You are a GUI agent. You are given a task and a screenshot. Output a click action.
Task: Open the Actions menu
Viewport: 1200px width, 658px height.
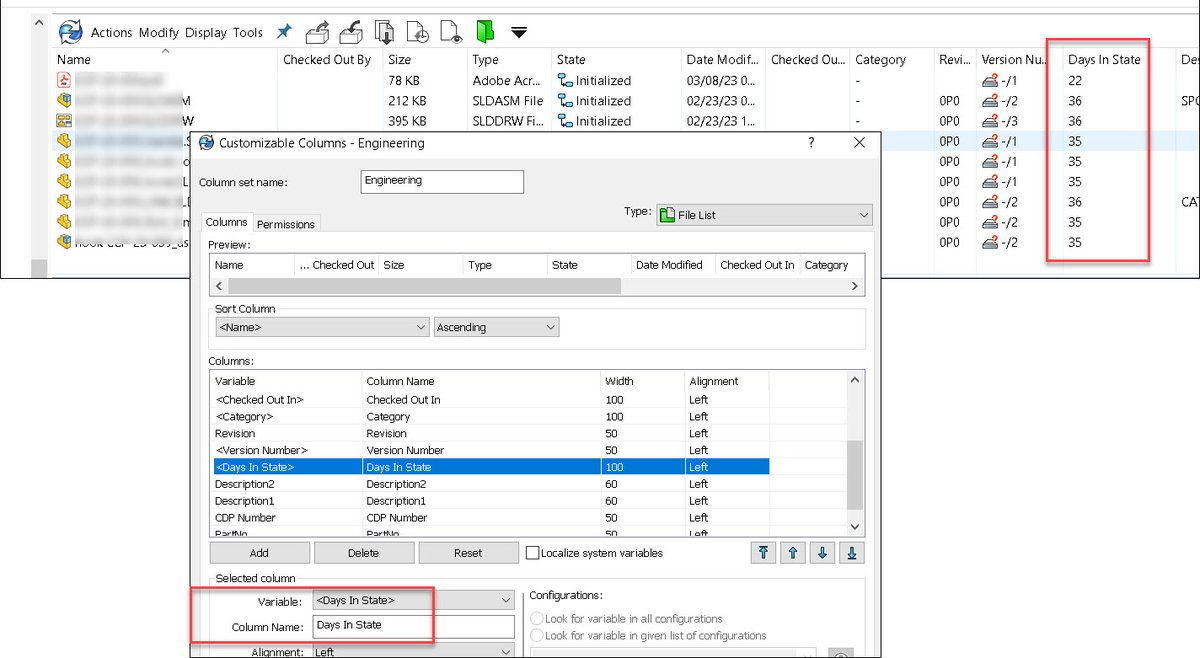click(x=111, y=32)
